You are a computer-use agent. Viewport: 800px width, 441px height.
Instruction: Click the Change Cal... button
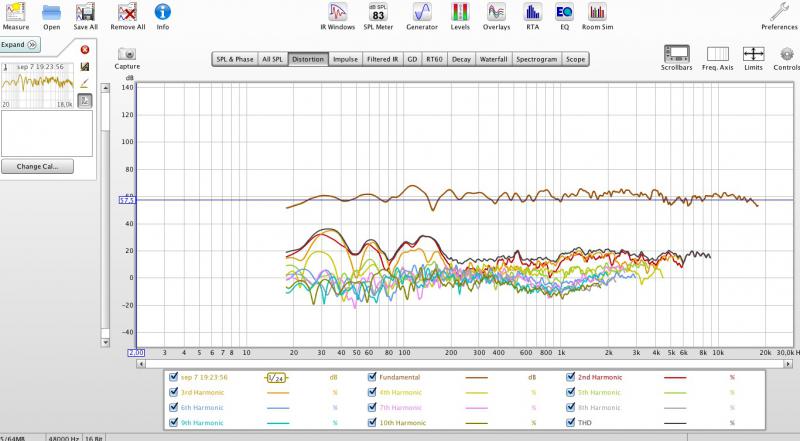pos(37,166)
